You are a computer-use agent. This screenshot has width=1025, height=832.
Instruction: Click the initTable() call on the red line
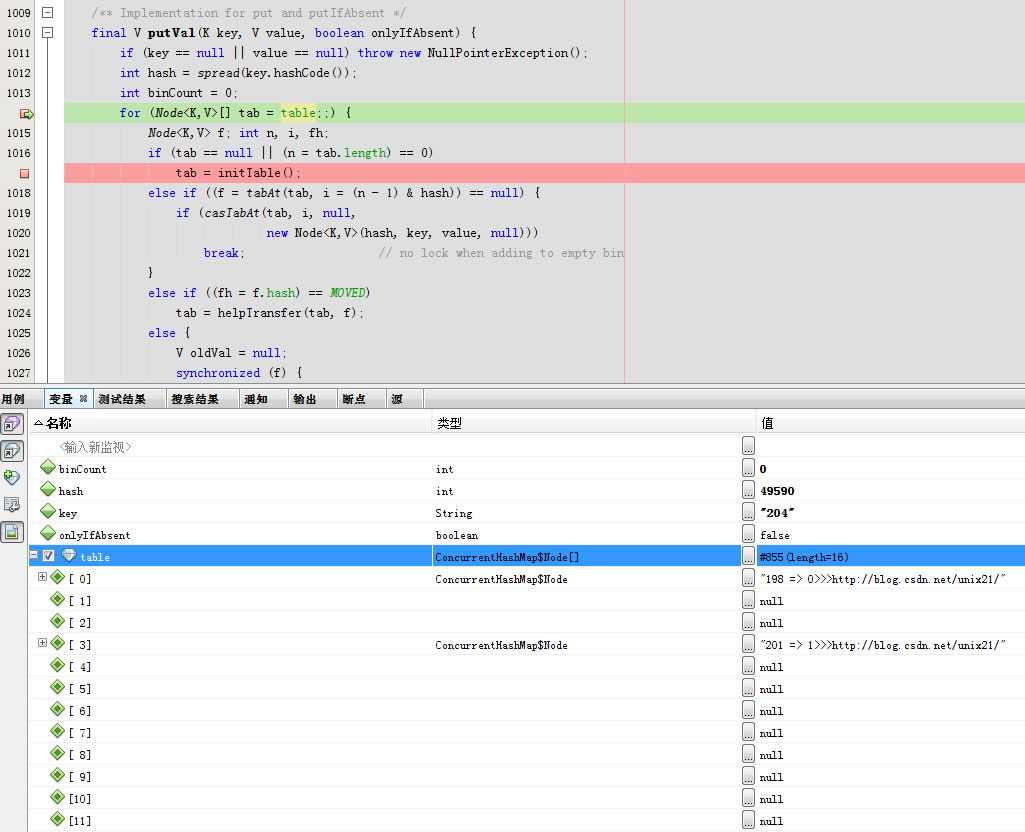point(258,173)
